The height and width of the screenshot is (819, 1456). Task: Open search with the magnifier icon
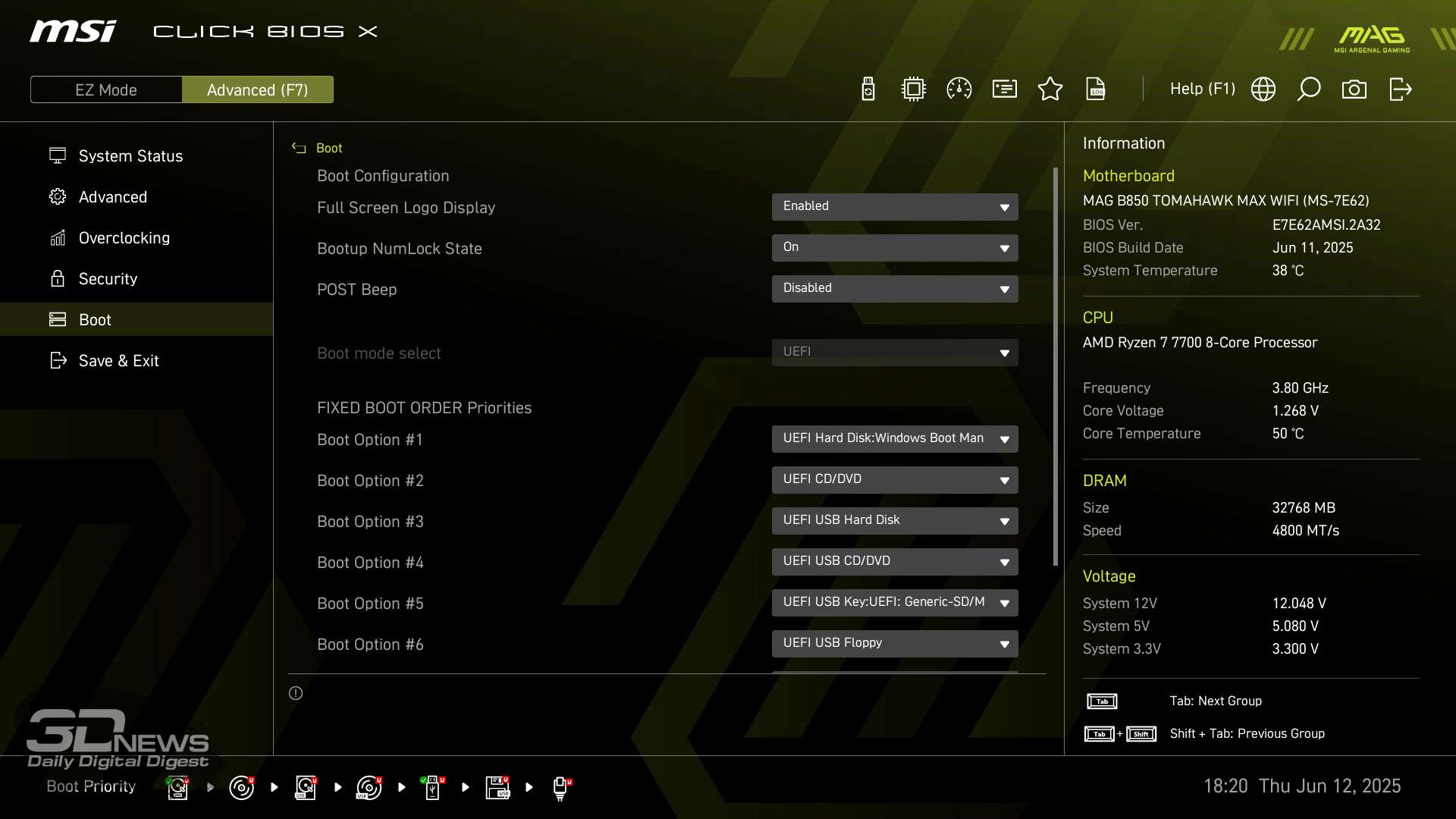1309,89
